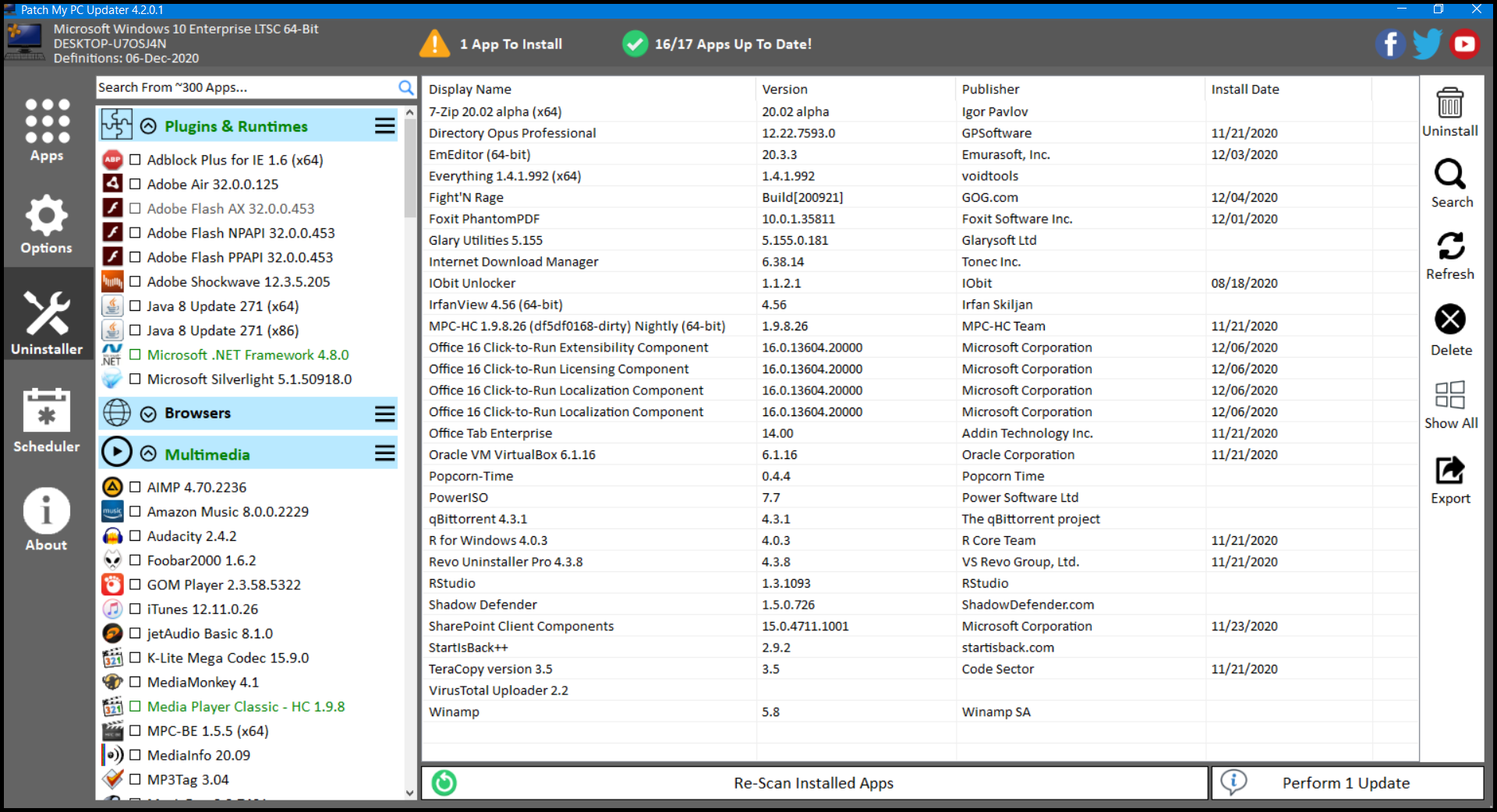This screenshot has height=812, width=1497.
Task: Click the Multimedia play circle icon
Action: [117, 452]
